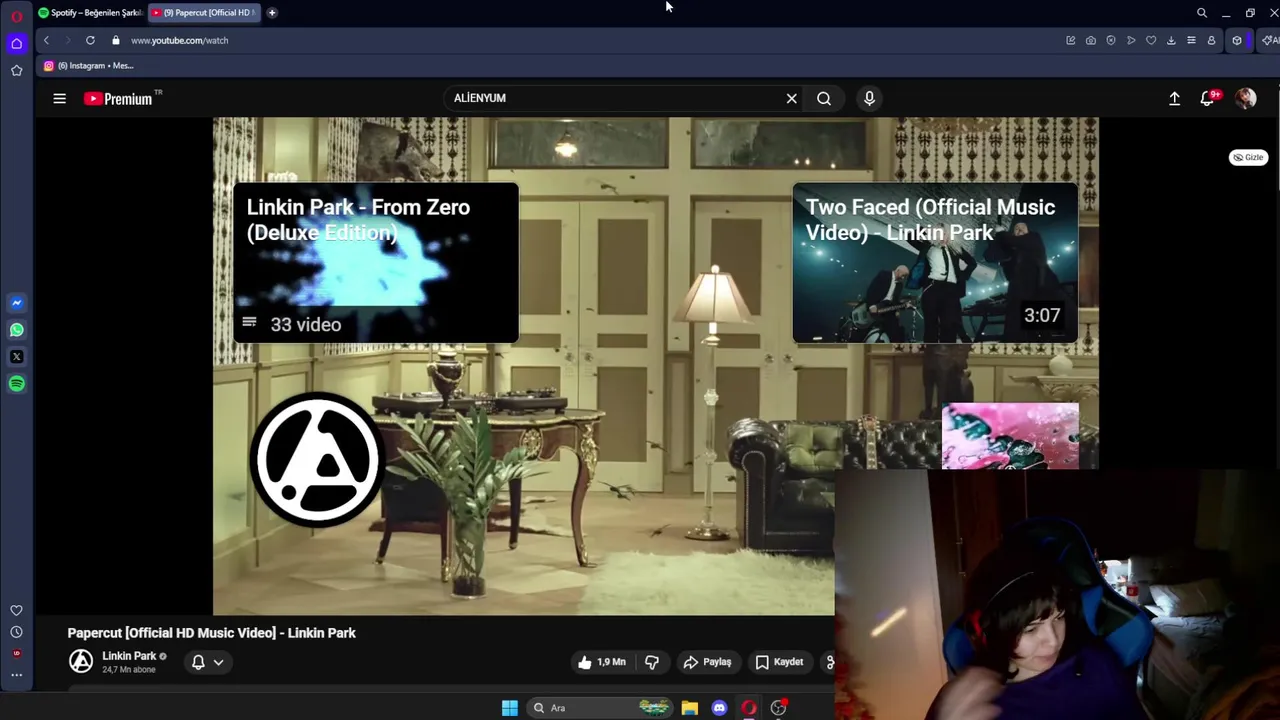Image resolution: width=1280 pixels, height=720 pixels.
Task: Start voice search with microphone icon
Action: (869, 98)
